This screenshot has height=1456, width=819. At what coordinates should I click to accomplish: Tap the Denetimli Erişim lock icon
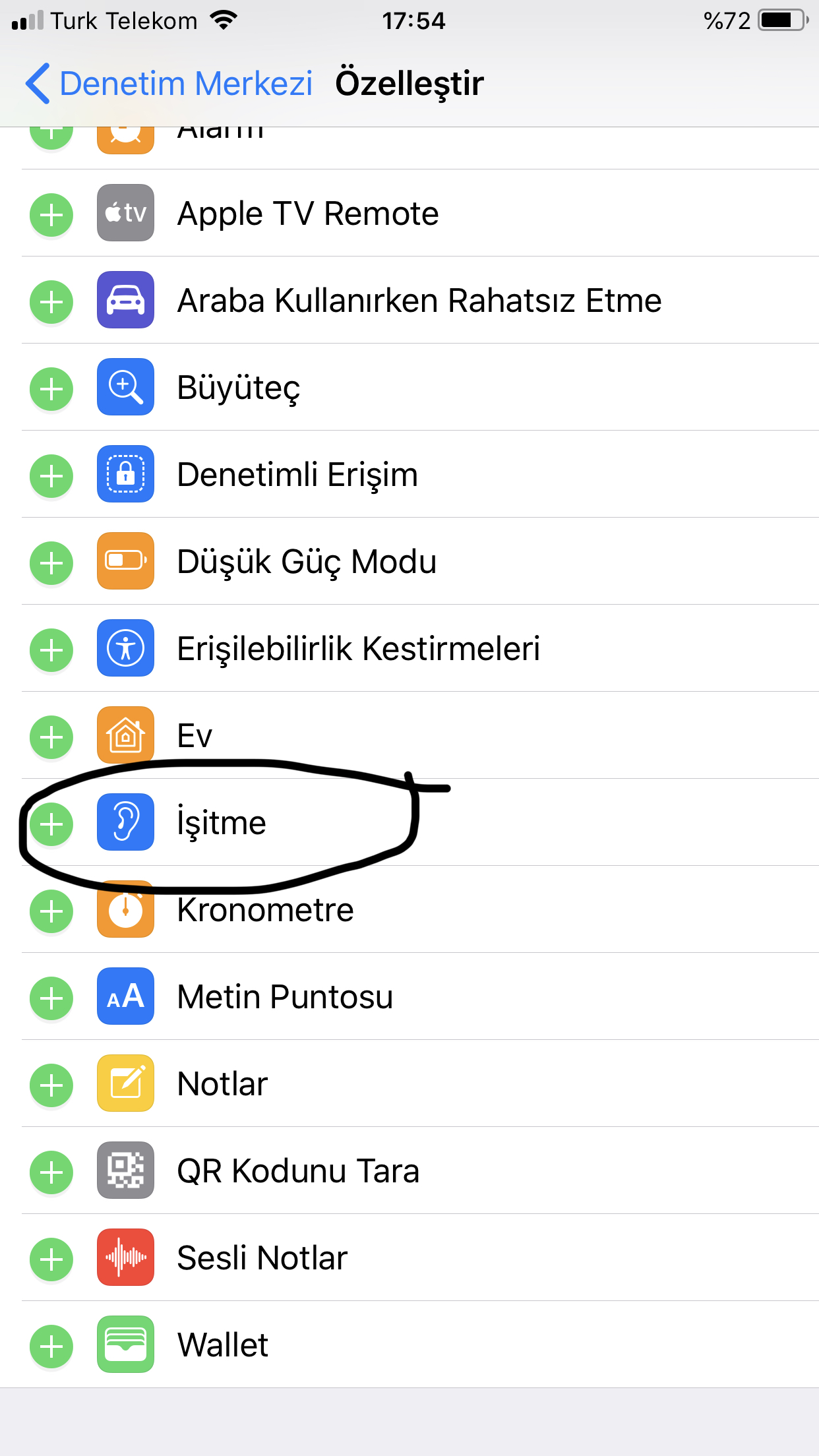point(125,474)
